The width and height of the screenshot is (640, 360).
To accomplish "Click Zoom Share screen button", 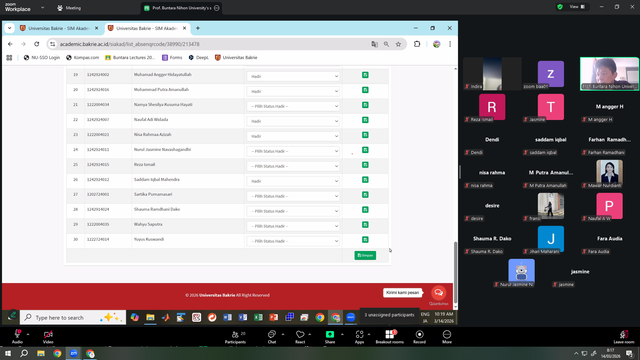I will point(330,337).
